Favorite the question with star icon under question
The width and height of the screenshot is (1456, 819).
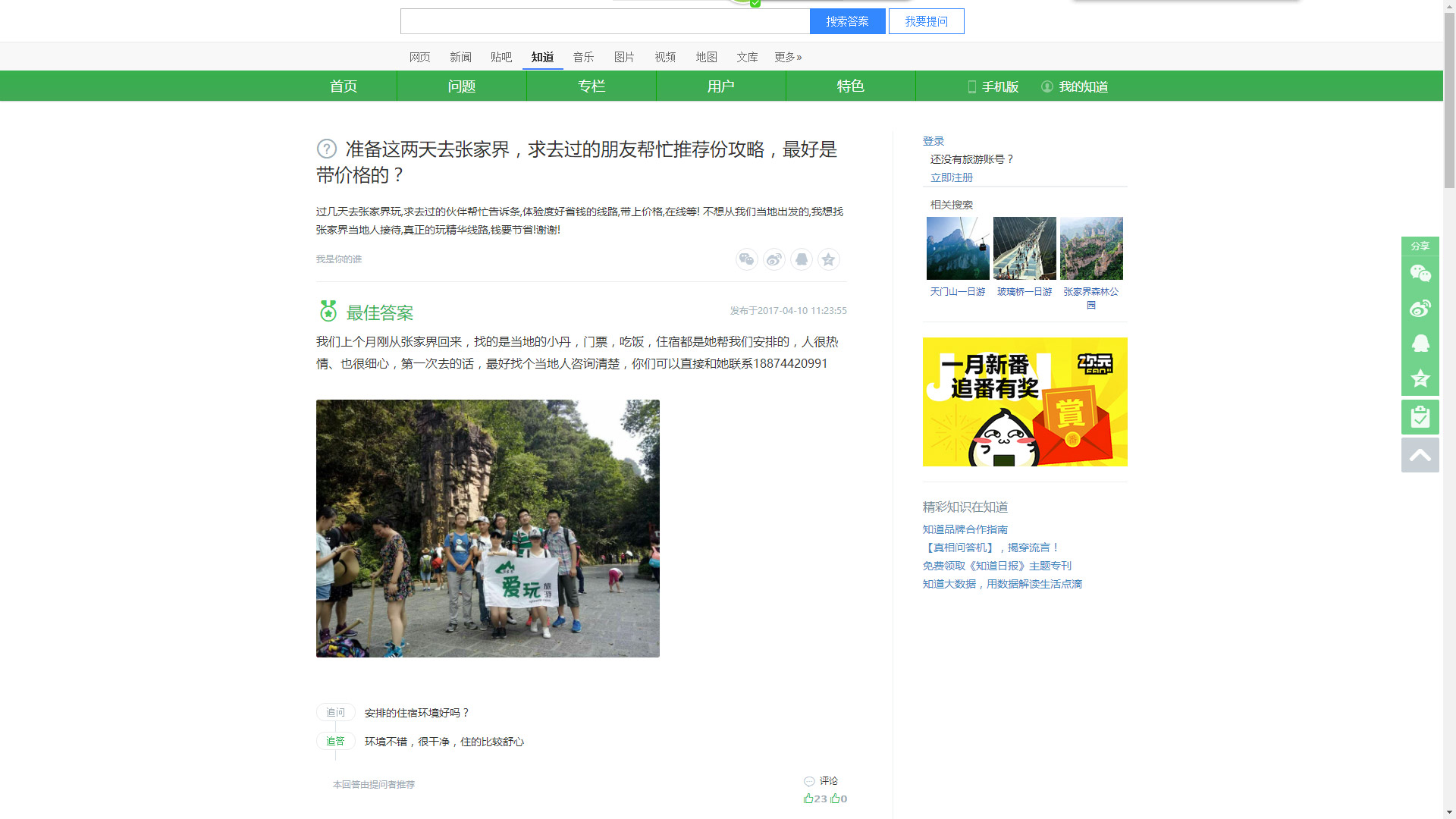828,259
